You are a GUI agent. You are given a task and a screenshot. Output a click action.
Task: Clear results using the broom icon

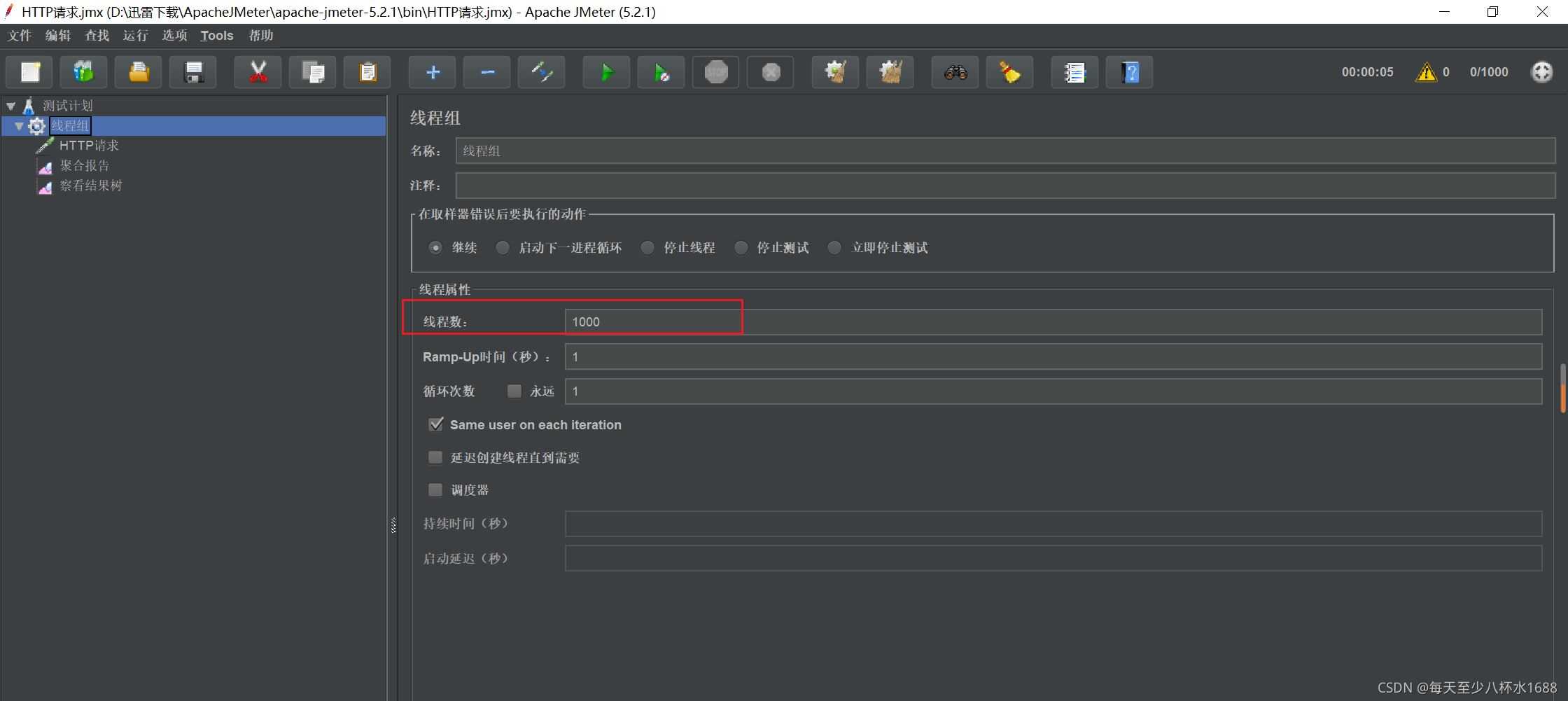coord(1009,72)
